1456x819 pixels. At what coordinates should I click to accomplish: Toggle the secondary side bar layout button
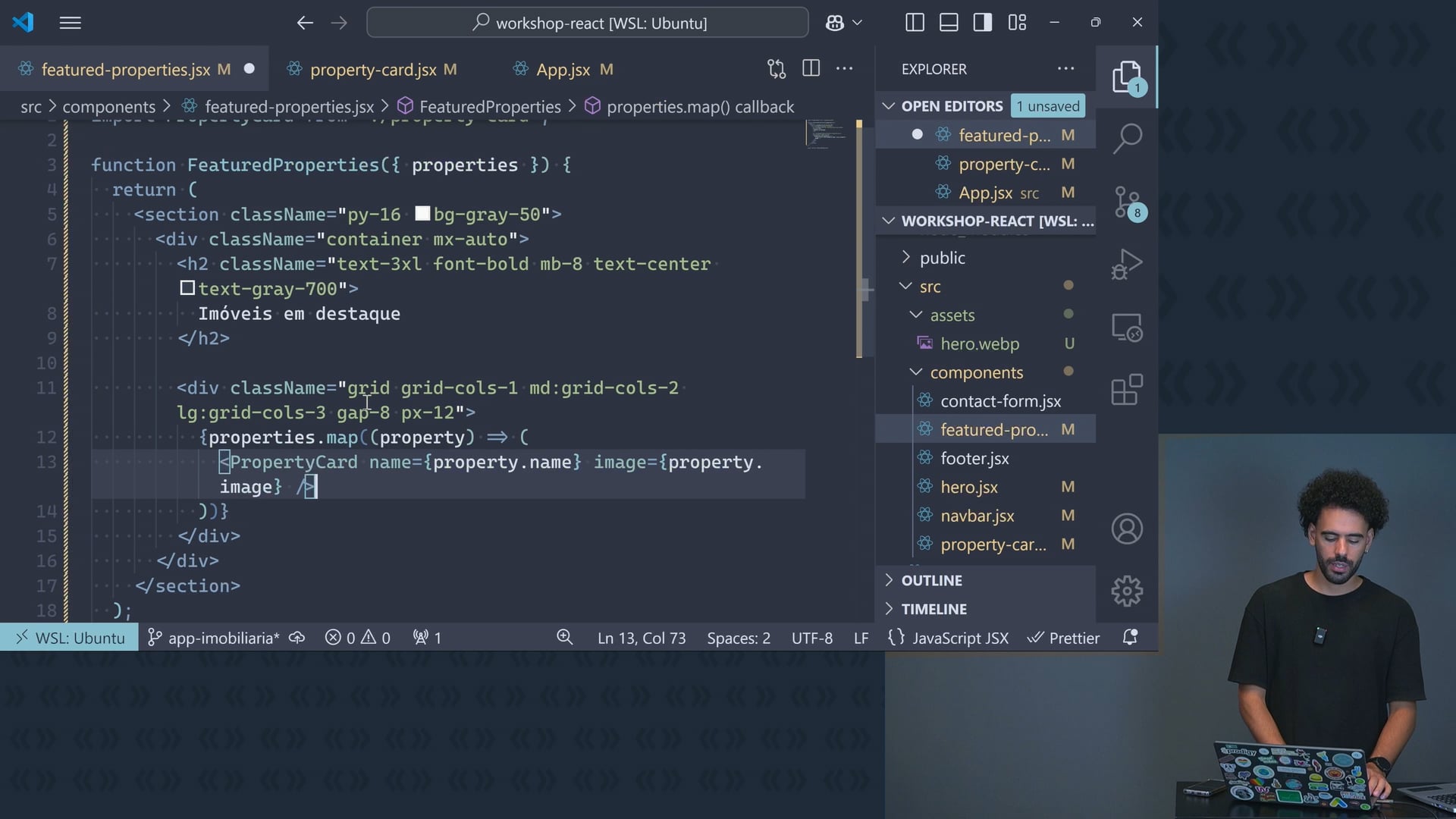pyautogui.click(x=983, y=23)
